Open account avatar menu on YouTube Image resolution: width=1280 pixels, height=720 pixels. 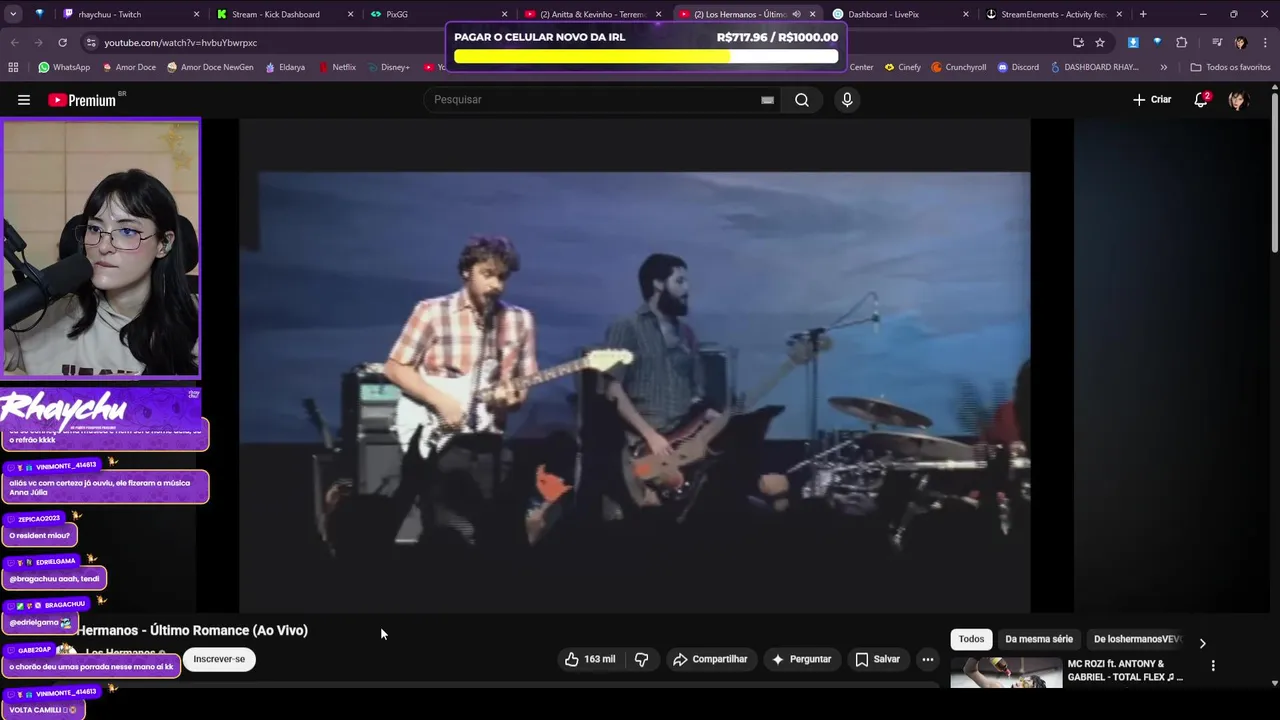click(1238, 100)
